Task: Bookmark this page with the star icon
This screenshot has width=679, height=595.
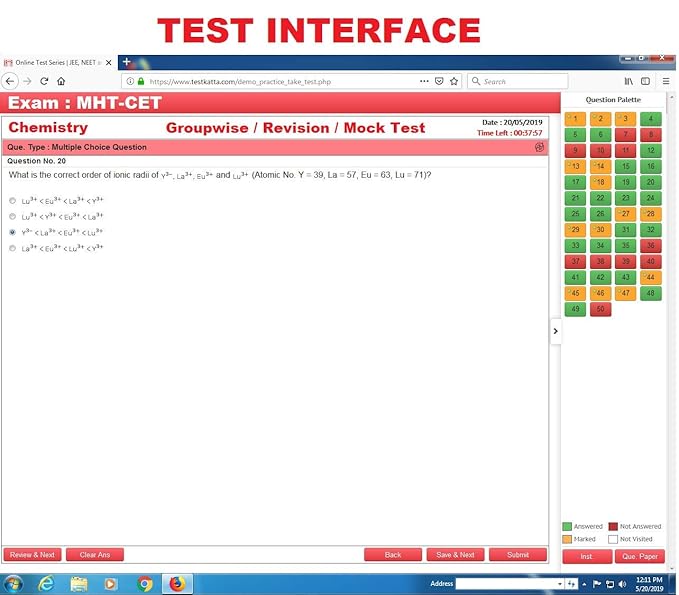Action: [454, 81]
